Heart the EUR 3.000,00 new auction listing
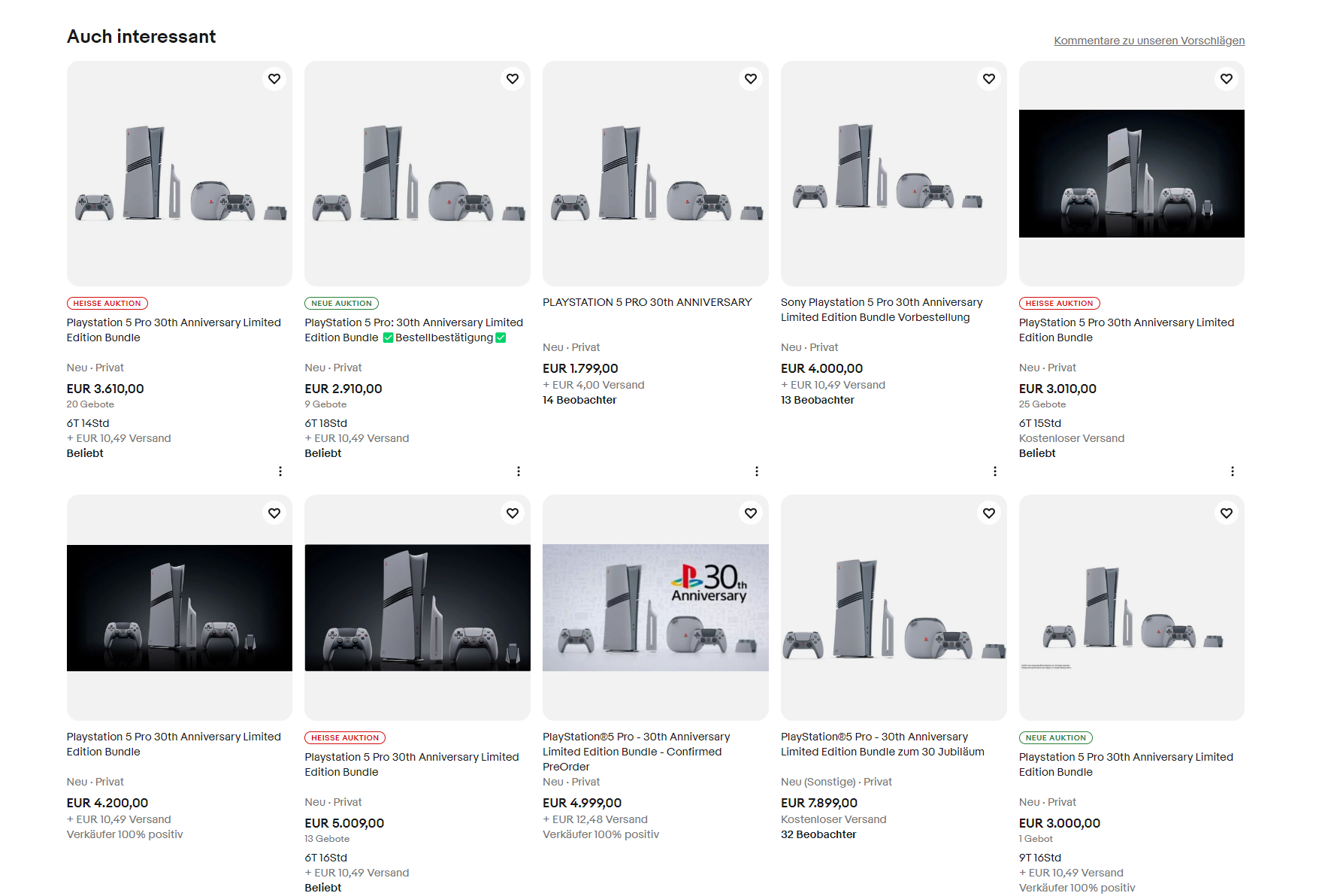 pos(1227,513)
